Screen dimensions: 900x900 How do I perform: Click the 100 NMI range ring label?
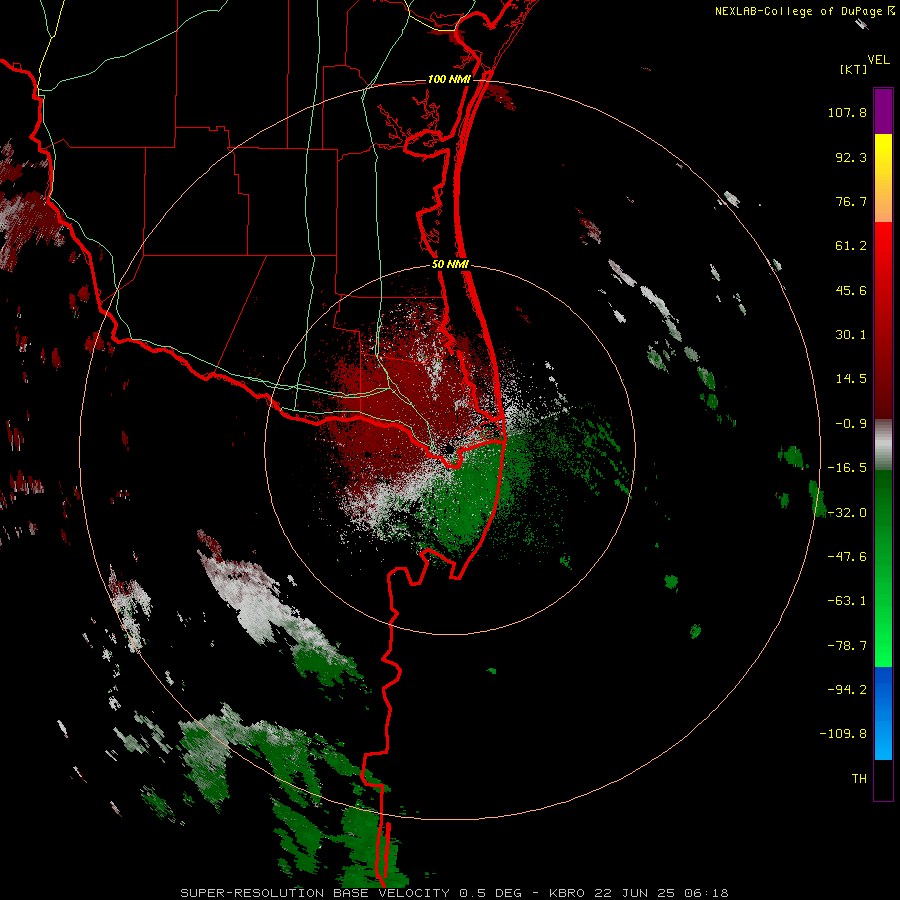(449, 79)
